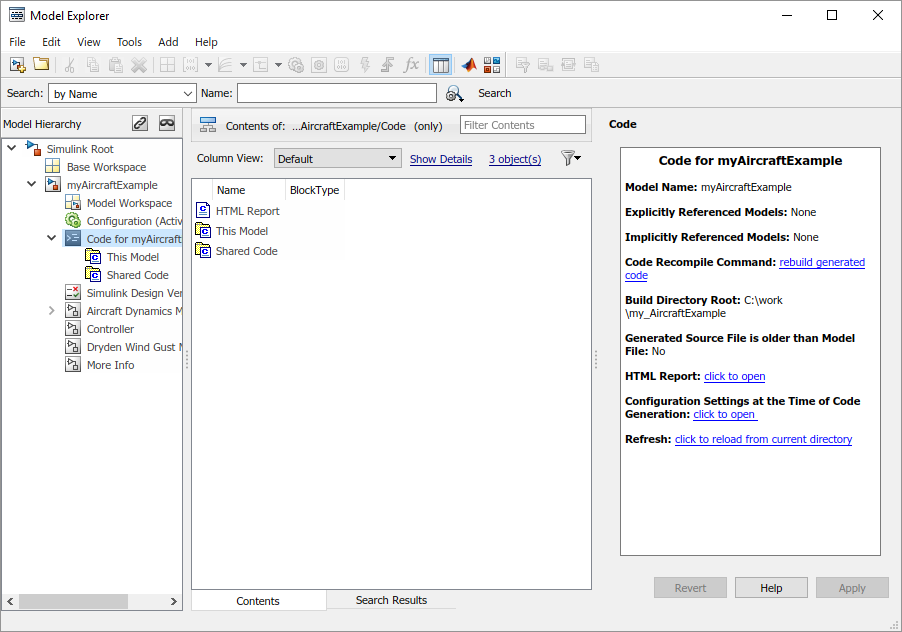Image resolution: width=902 pixels, height=632 pixels.
Task: Select Simulink Design Verifier tree item
Action: [x=134, y=293]
